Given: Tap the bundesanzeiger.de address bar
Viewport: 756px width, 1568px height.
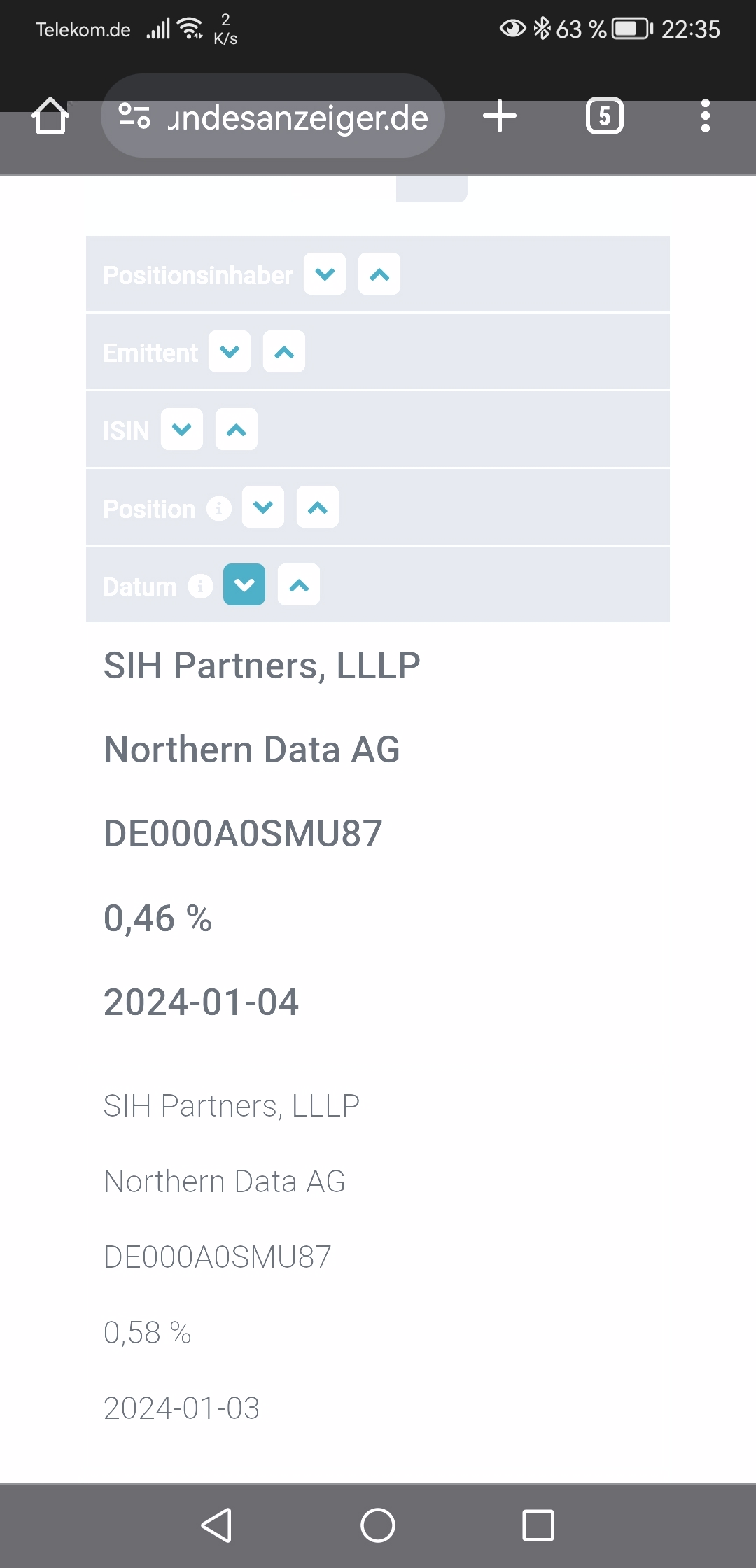Looking at the screenshot, I should [297, 118].
